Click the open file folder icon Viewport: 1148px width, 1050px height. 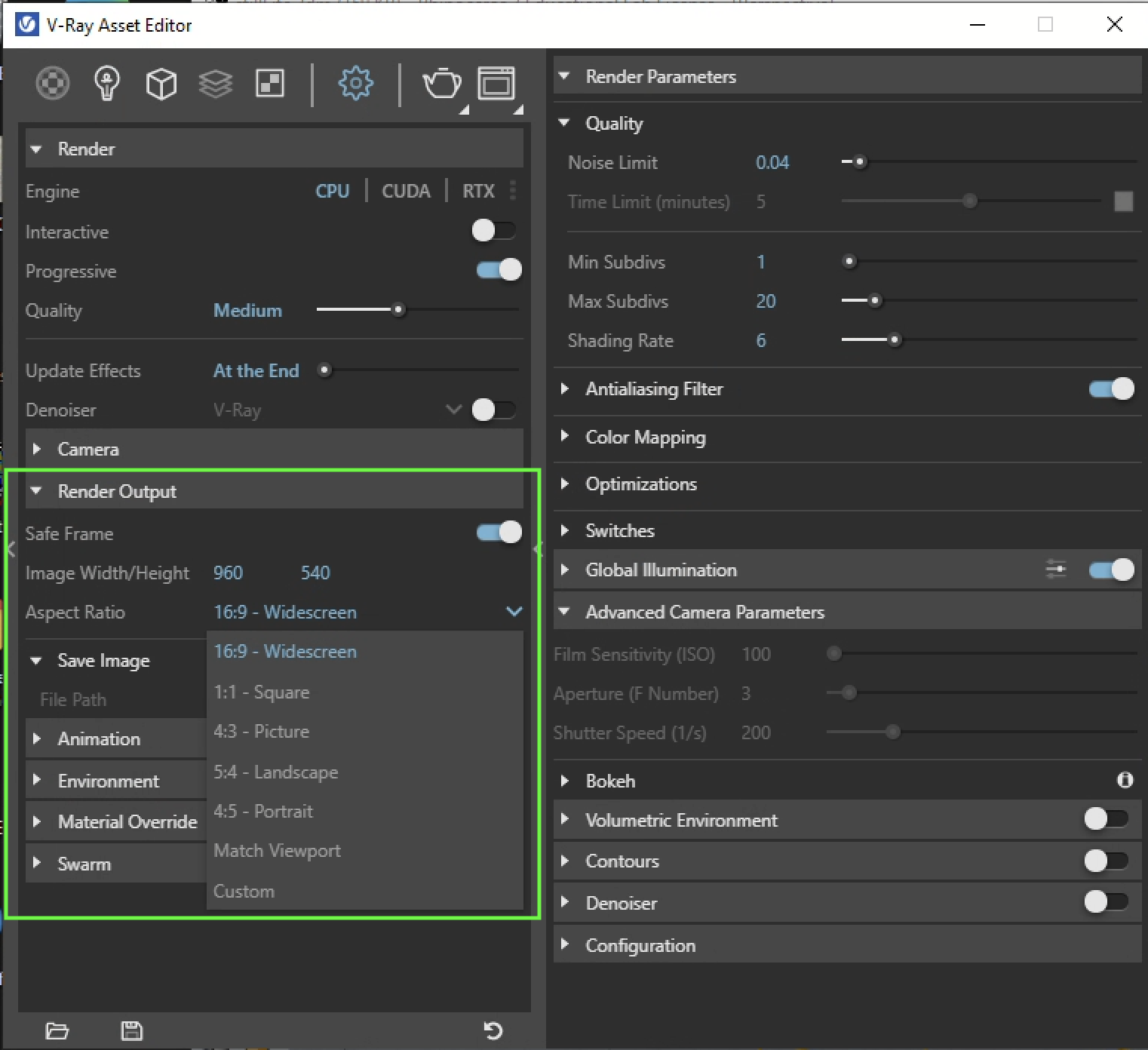point(57,1030)
